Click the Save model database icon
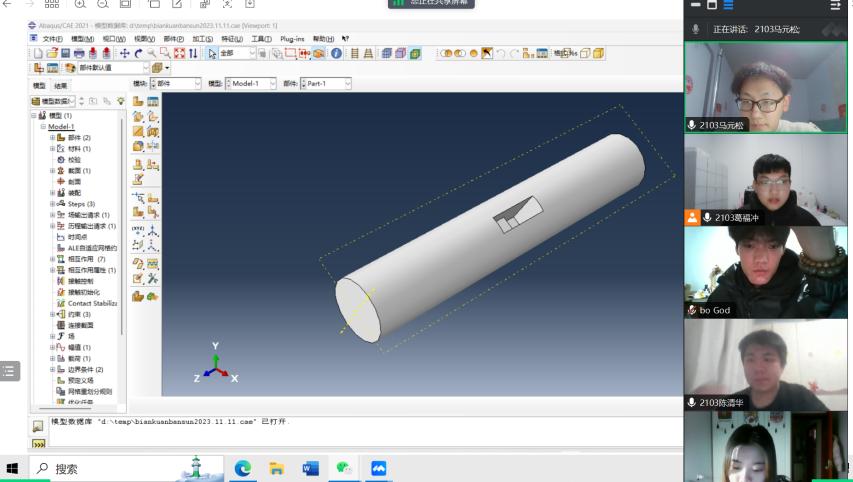 tap(65, 53)
